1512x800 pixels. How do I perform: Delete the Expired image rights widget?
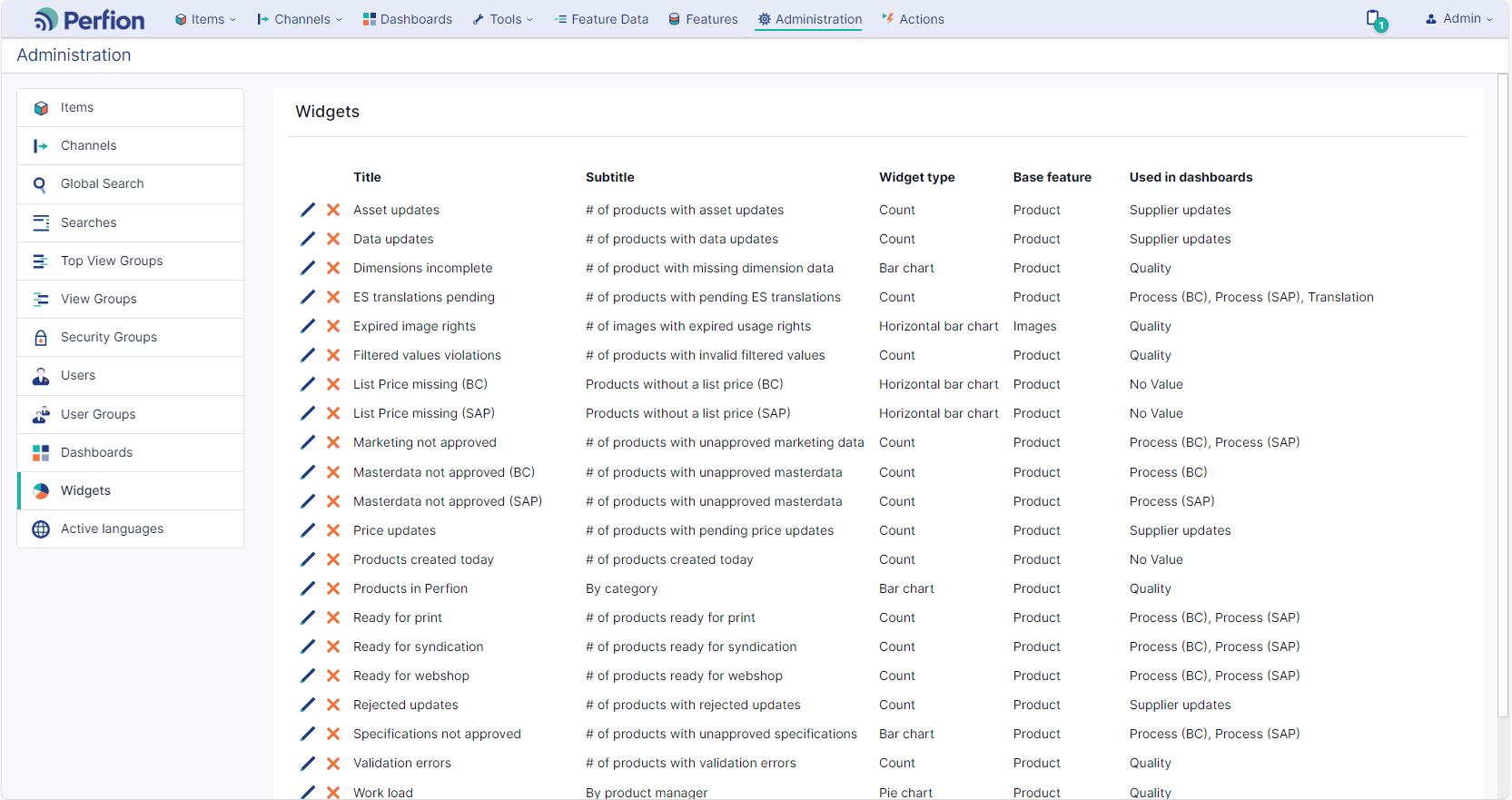point(333,326)
